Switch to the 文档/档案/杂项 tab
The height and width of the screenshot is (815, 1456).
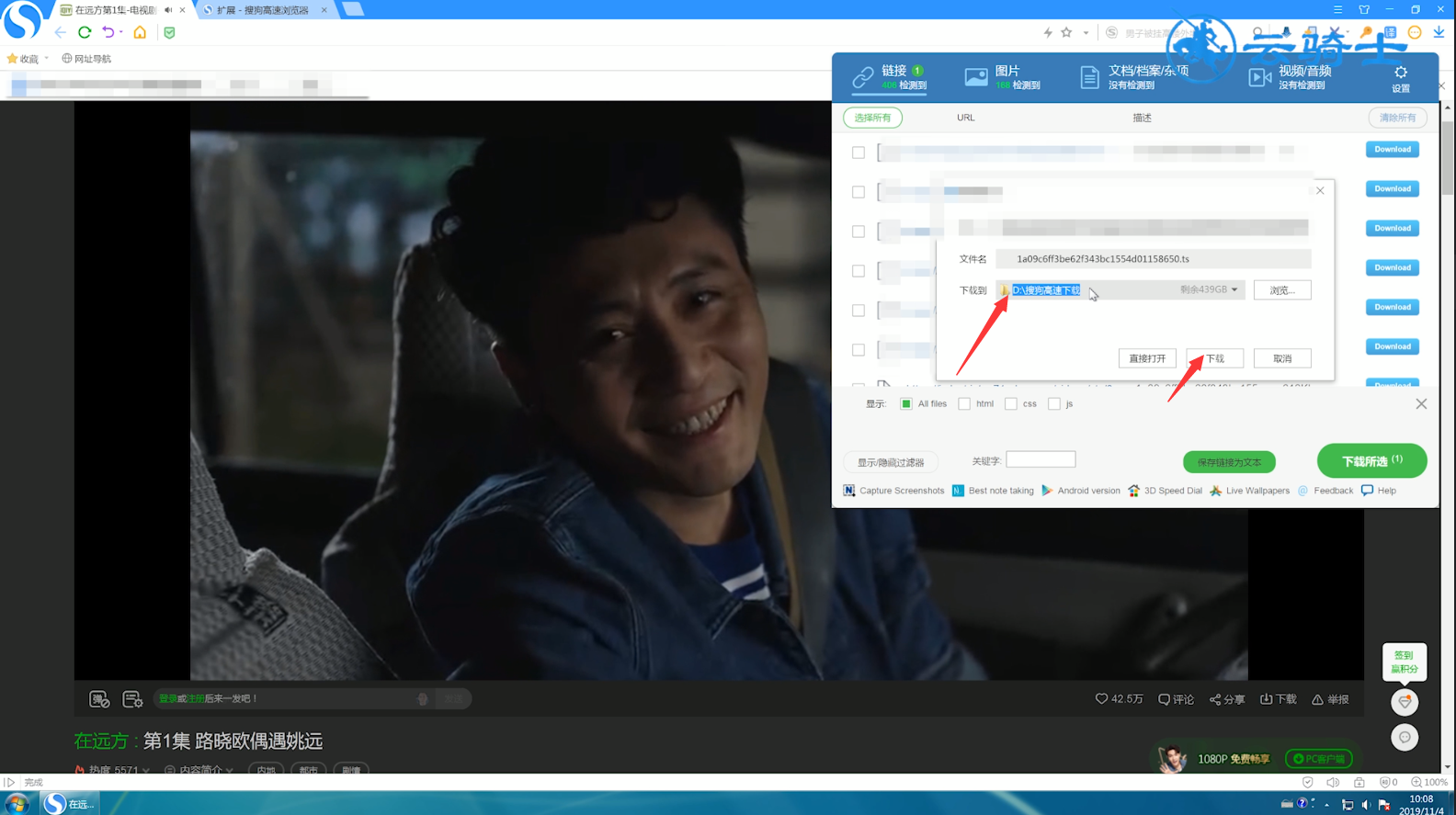[1133, 77]
